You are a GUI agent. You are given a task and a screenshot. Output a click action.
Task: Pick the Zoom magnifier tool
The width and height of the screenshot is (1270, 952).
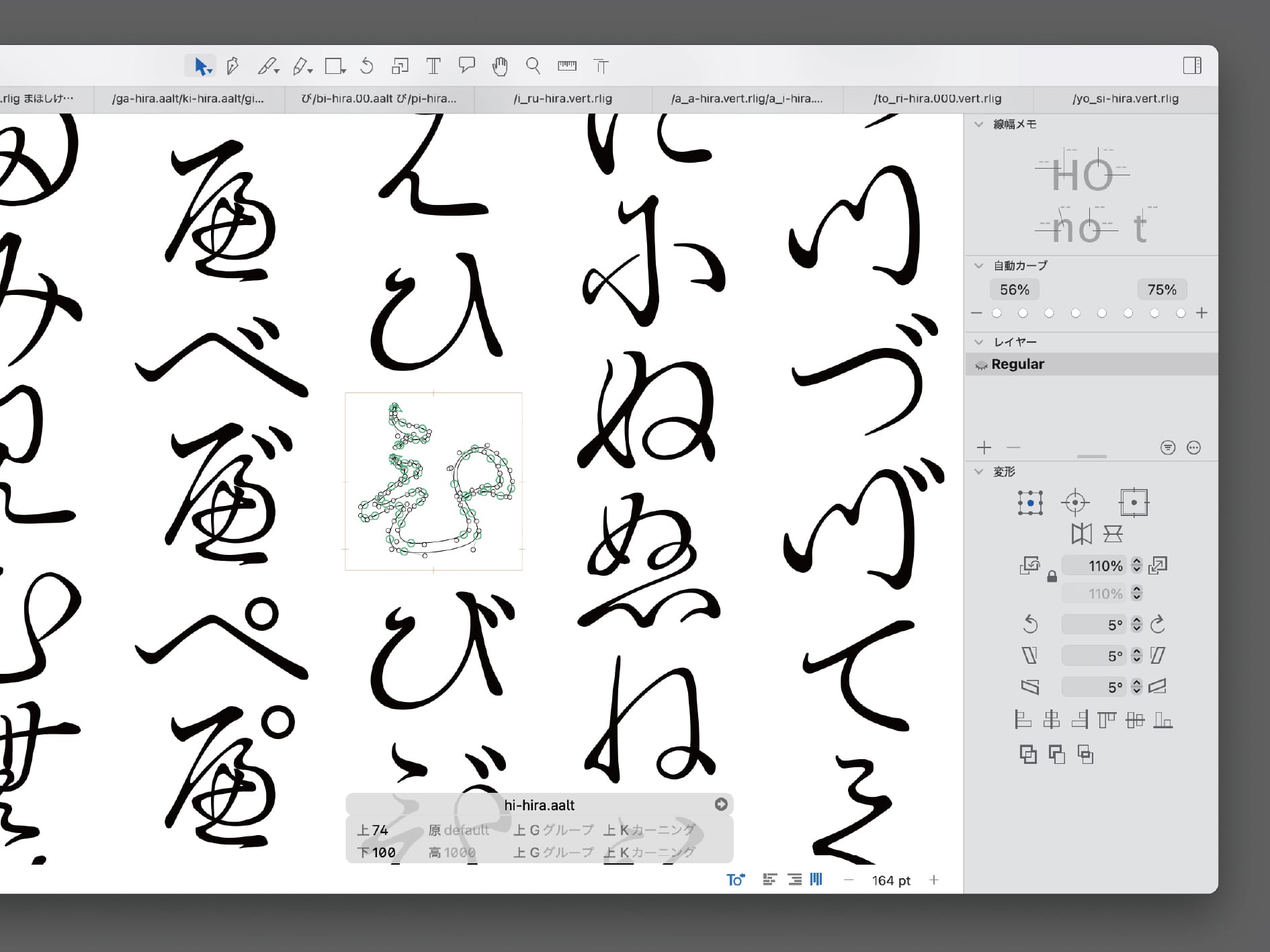534,66
